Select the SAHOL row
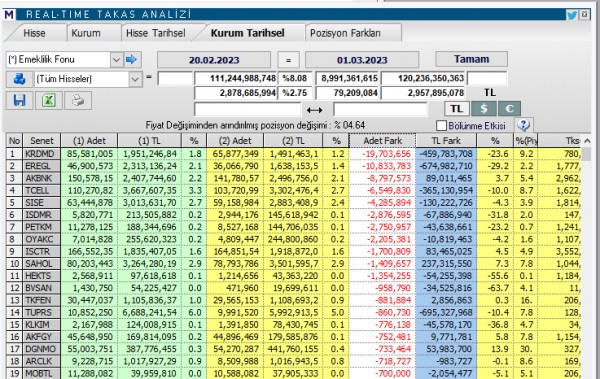 pos(293,264)
